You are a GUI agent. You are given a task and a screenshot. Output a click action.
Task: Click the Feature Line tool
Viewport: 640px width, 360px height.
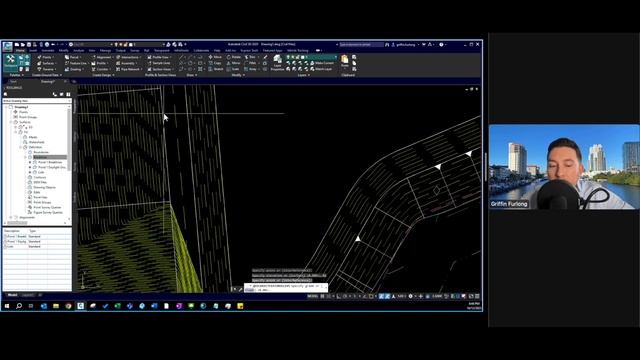[x=76, y=63]
